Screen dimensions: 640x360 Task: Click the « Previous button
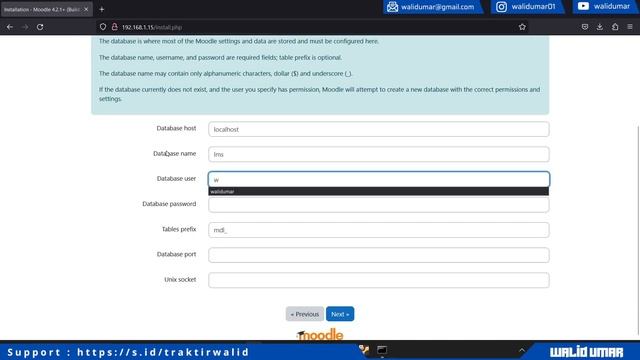click(x=304, y=314)
